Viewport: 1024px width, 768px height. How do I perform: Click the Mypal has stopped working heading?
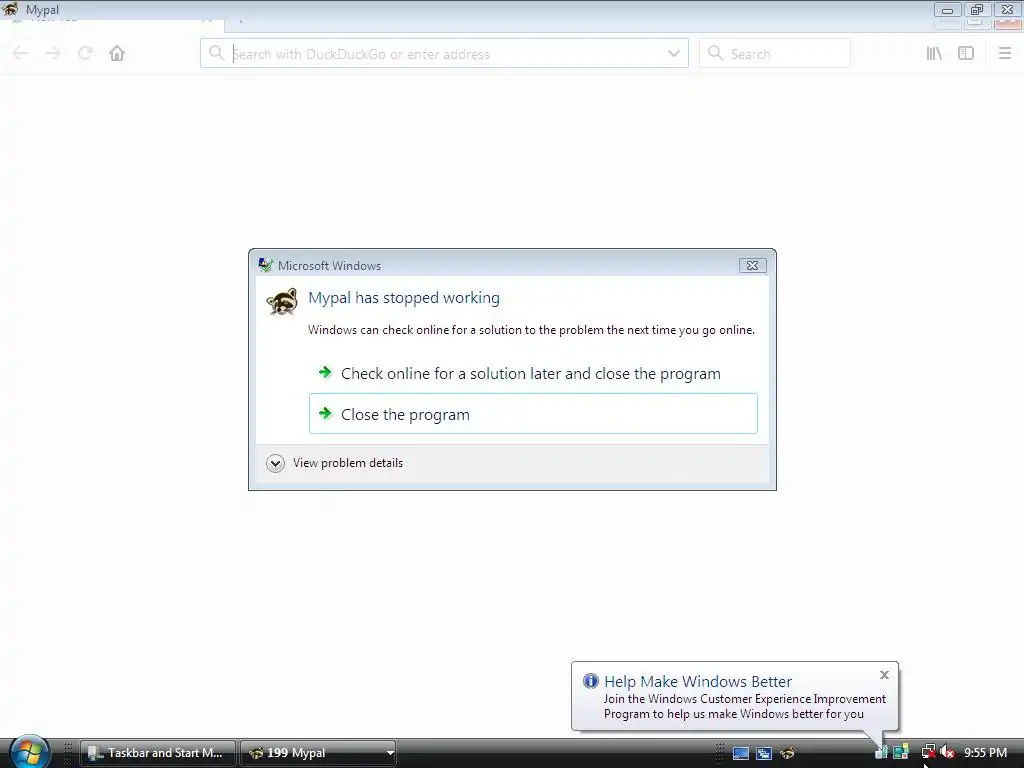[404, 298]
